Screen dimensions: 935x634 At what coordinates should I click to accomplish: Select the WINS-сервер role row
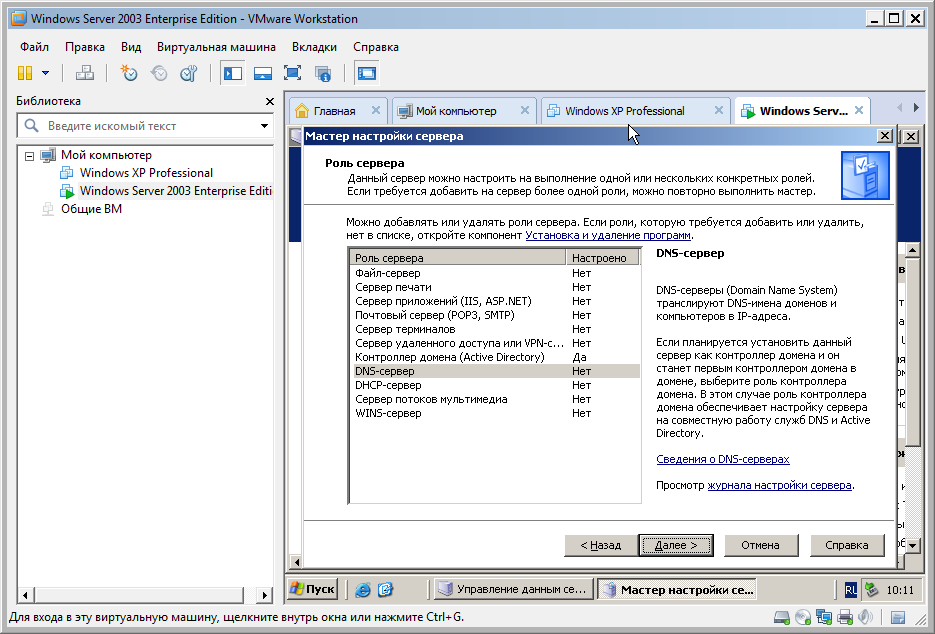496,413
